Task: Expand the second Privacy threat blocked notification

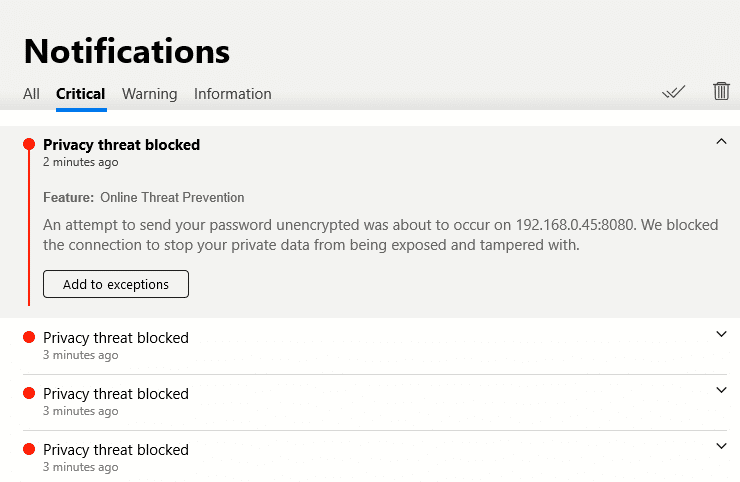Action: [x=721, y=335]
